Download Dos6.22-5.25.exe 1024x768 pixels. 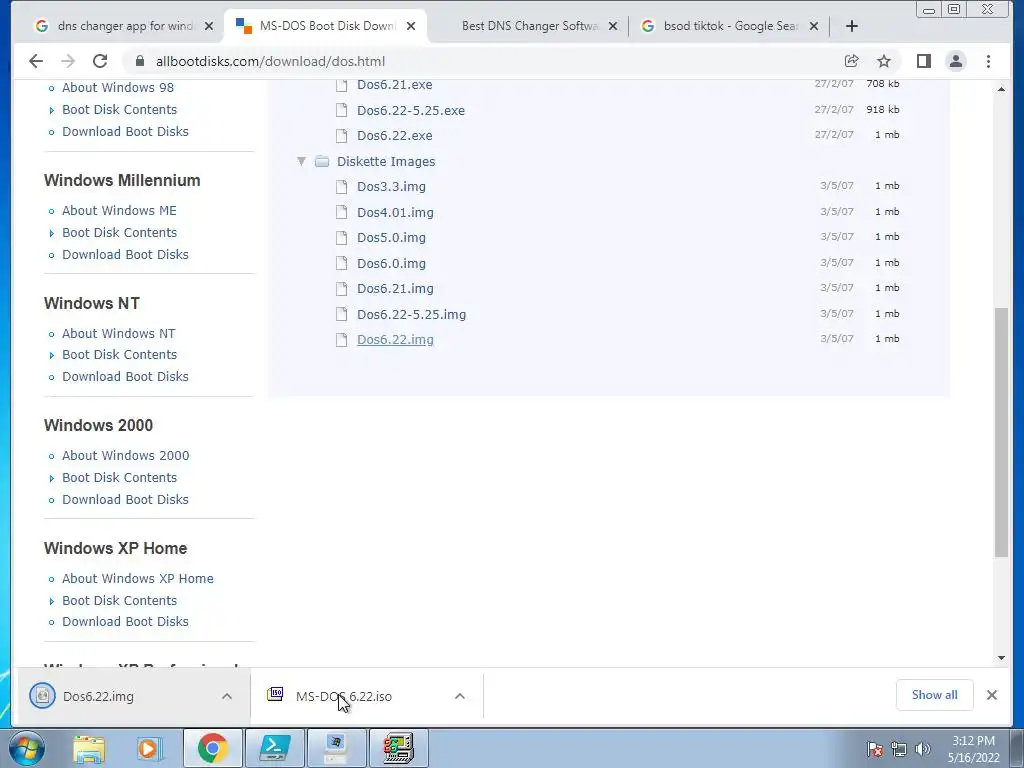411,110
